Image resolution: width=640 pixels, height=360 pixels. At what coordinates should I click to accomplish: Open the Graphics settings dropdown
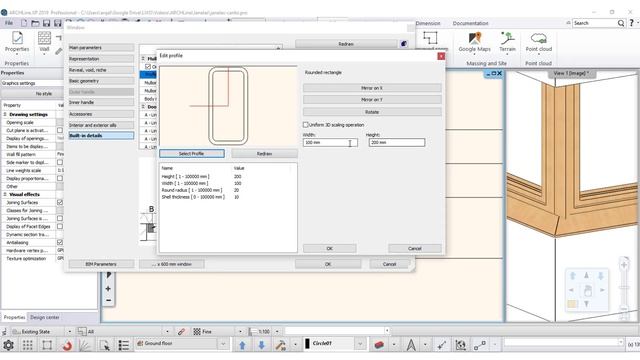31,83
